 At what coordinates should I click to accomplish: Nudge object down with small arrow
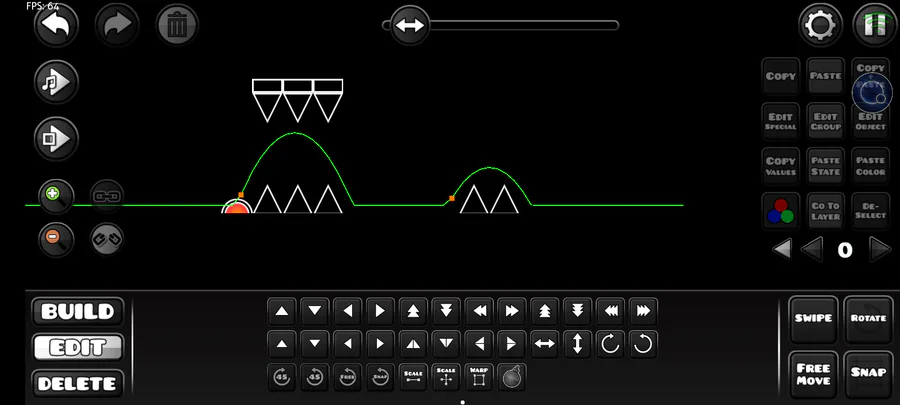click(315, 344)
